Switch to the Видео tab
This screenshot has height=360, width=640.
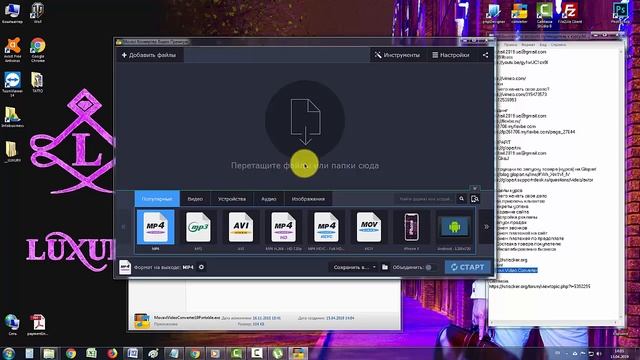pyautogui.click(x=195, y=199)
